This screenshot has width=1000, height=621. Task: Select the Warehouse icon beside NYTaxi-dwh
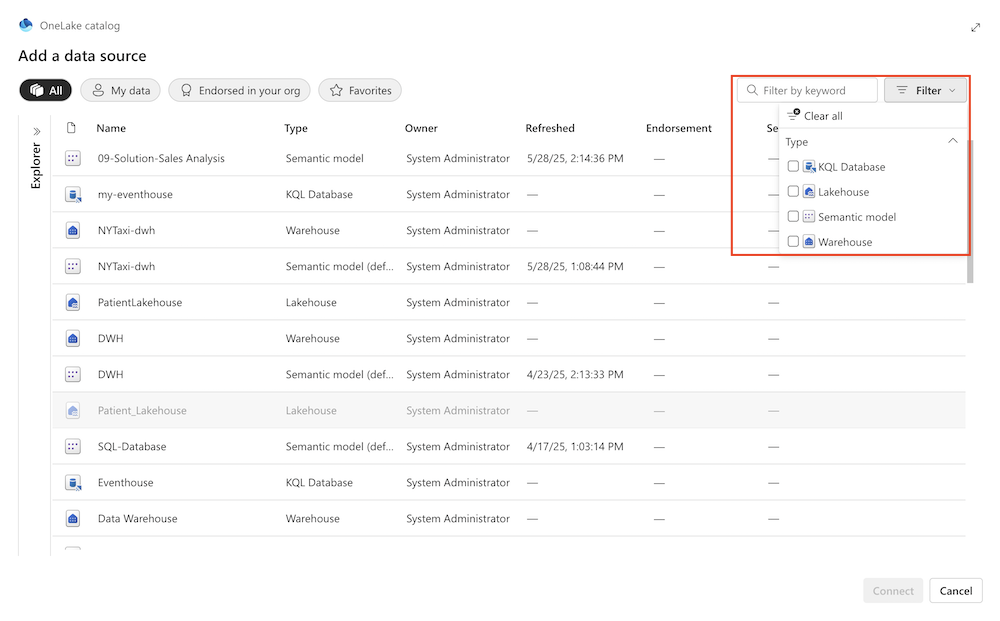(x=72, y=230)
